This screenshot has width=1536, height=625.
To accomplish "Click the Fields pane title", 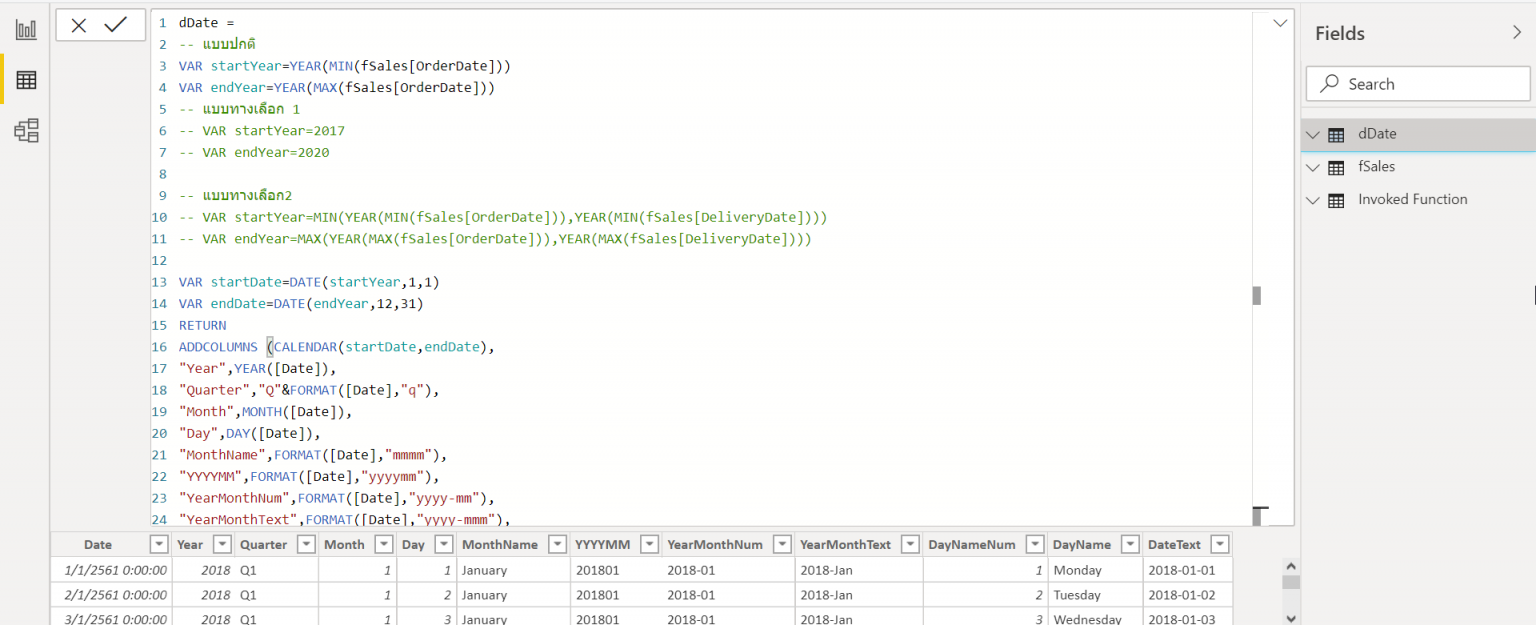I will pyautogui.click(x=1340, y=33).
